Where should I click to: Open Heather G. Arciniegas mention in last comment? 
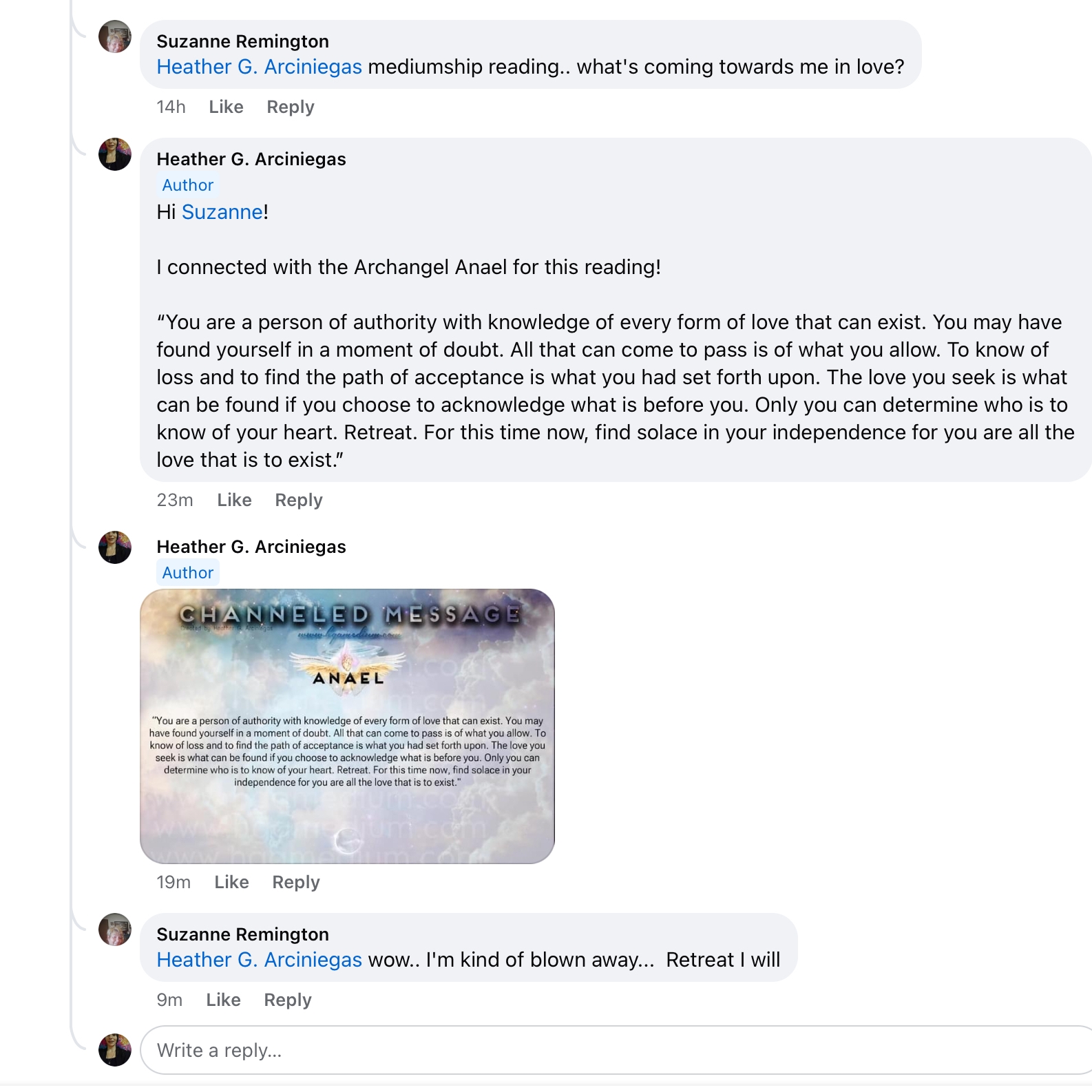[x=259, y=960]
